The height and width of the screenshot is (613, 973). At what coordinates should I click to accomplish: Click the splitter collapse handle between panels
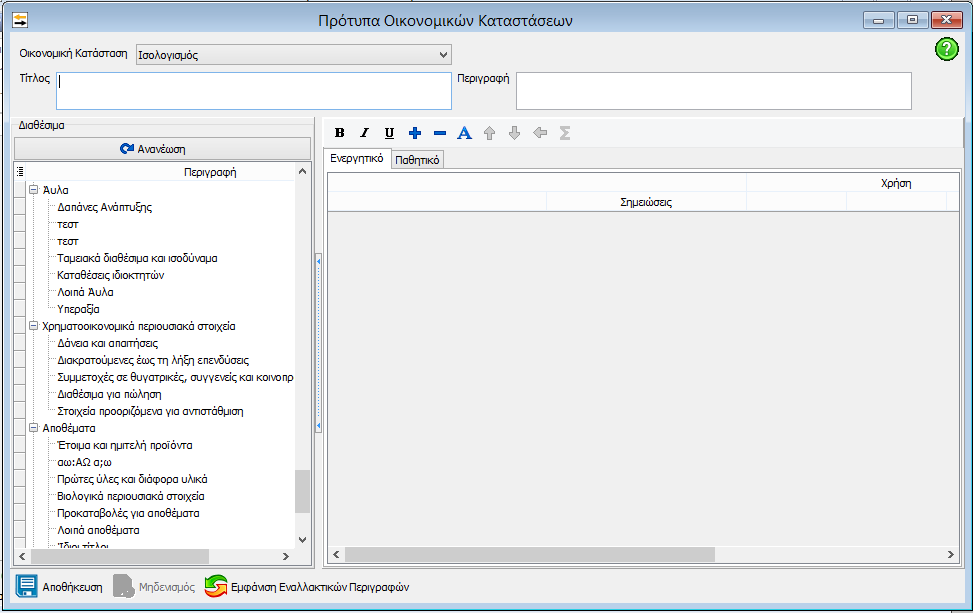pos(318,343)
